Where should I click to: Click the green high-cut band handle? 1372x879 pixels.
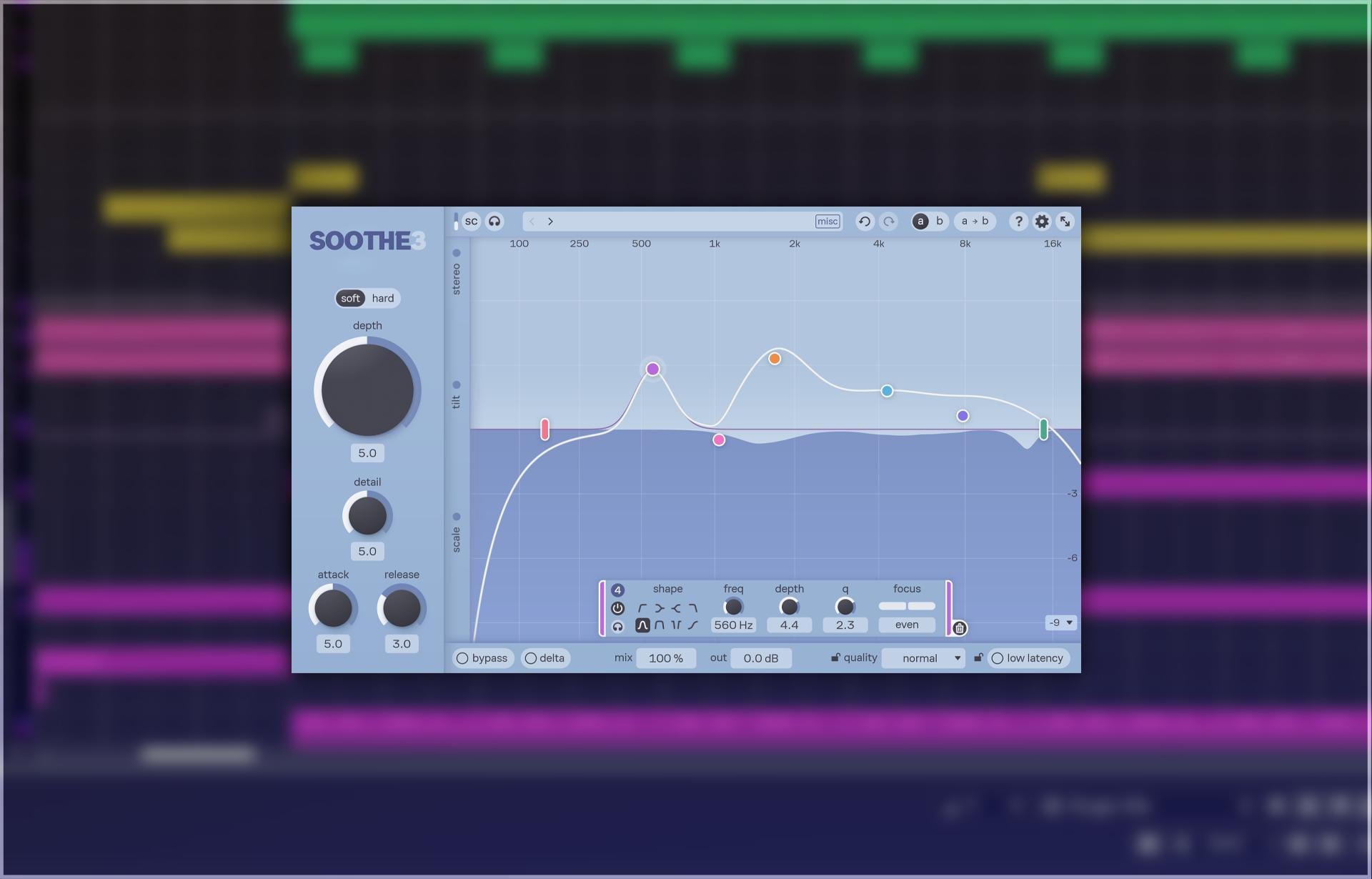coord(1044,429)
